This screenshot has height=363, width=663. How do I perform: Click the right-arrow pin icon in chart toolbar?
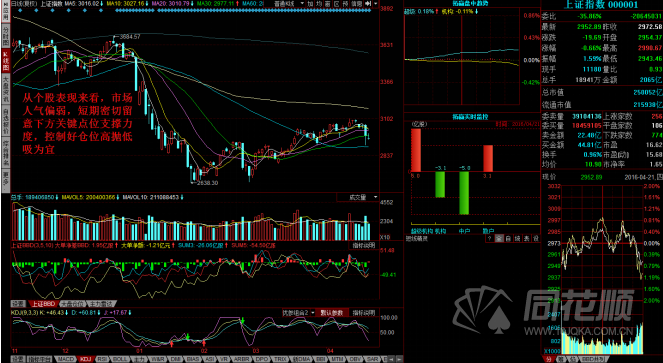(x=367, y=3)
